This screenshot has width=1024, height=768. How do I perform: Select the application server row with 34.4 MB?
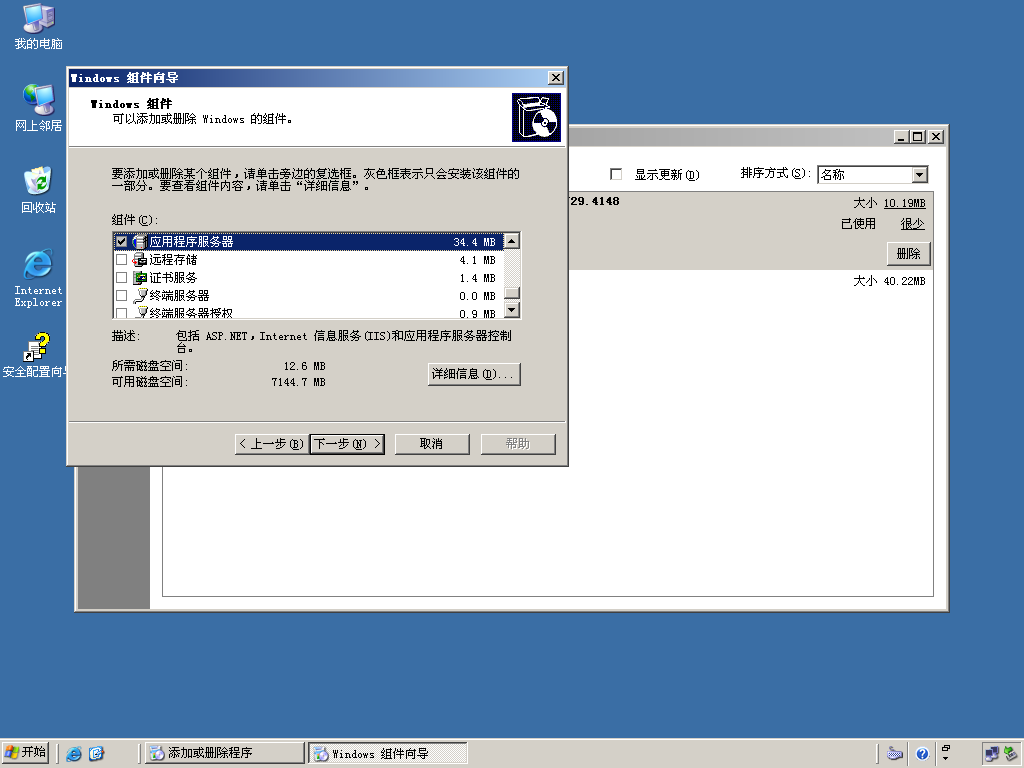coord(308,242)
